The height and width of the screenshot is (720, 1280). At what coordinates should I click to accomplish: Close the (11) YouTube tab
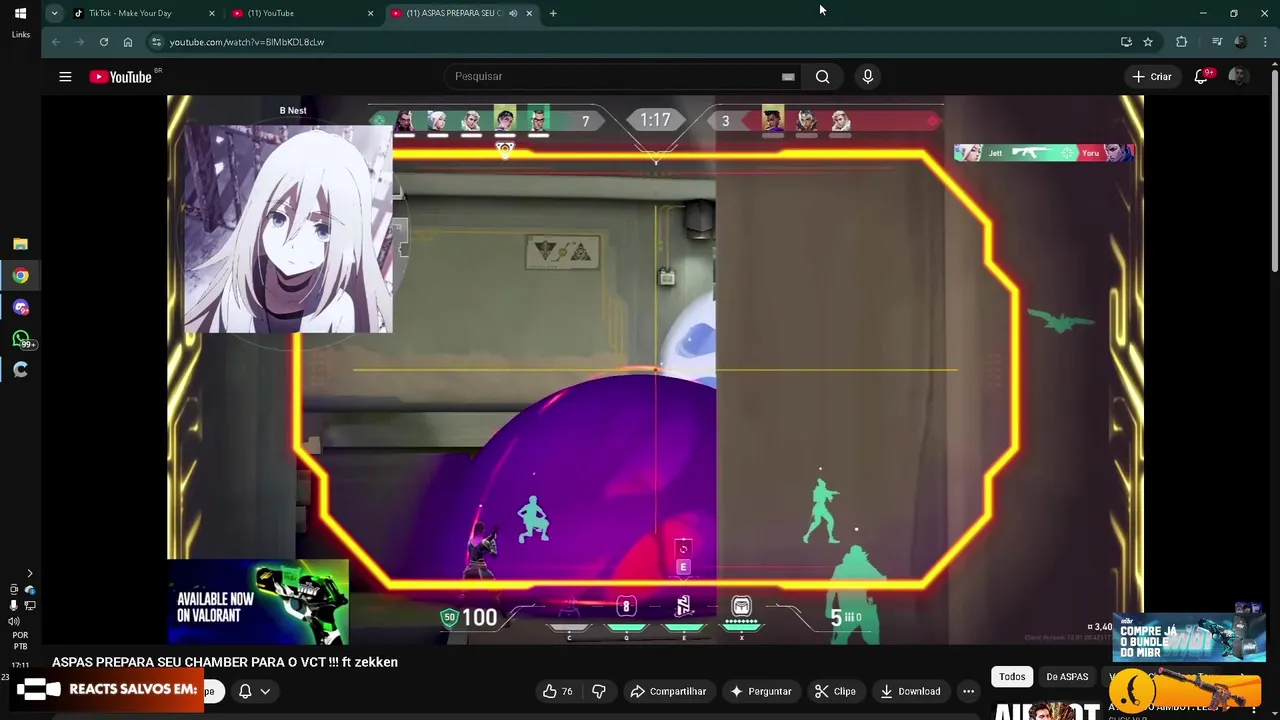(x=371, y=13)
